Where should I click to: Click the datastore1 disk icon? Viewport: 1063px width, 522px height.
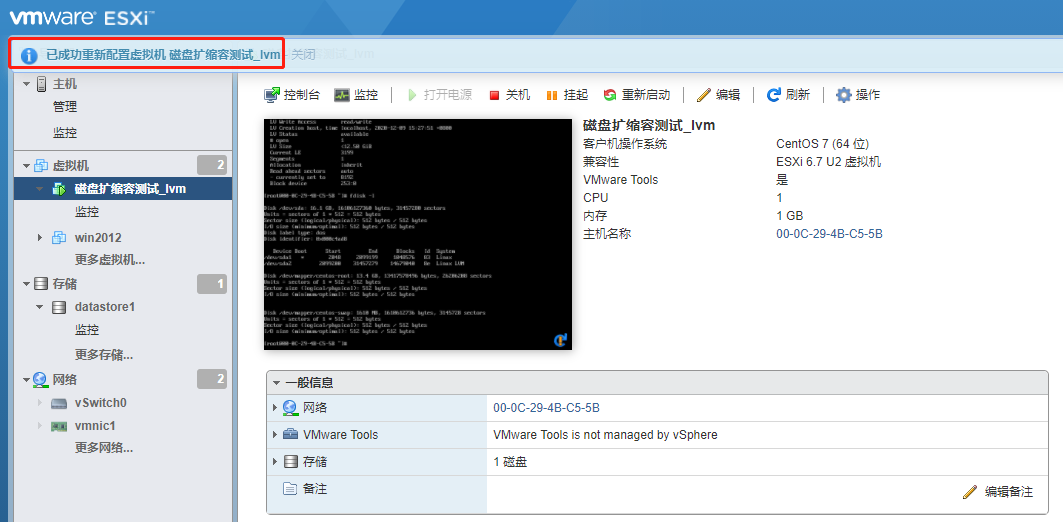pos(59,307)
